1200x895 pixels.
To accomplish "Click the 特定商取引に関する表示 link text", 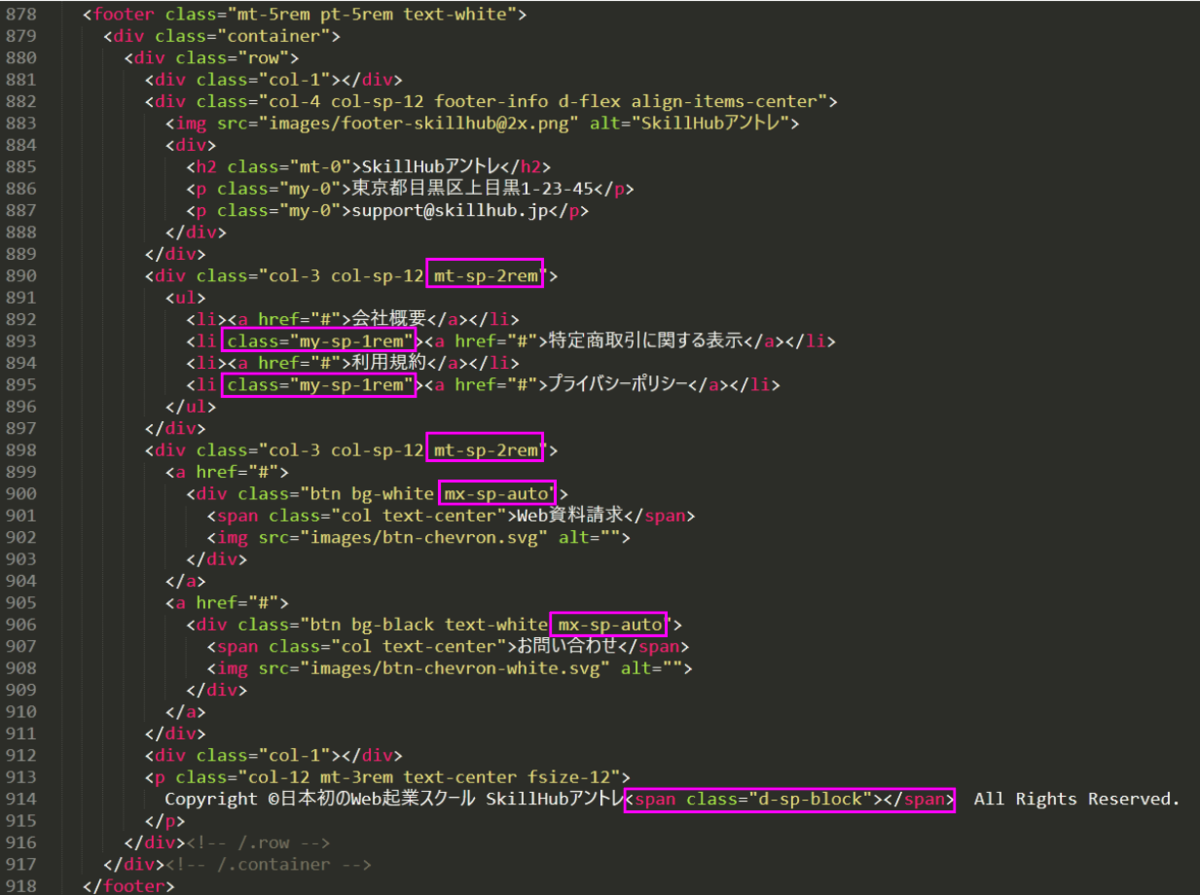I will [645, 342].
